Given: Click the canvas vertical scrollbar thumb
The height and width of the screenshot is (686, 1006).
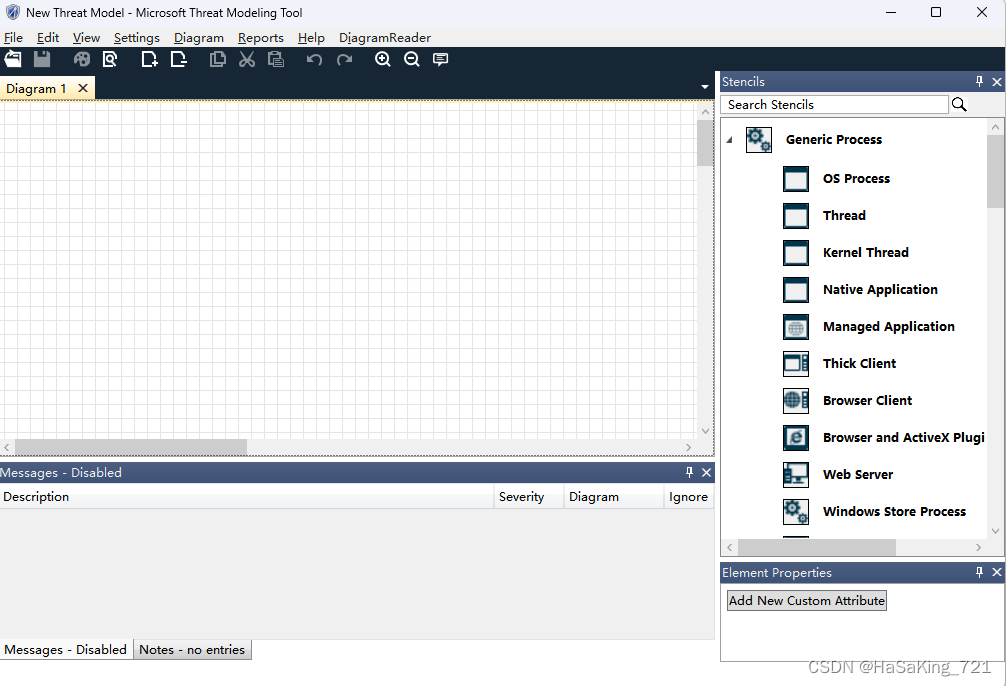Looking at the screenshot, I should [705, 143].
